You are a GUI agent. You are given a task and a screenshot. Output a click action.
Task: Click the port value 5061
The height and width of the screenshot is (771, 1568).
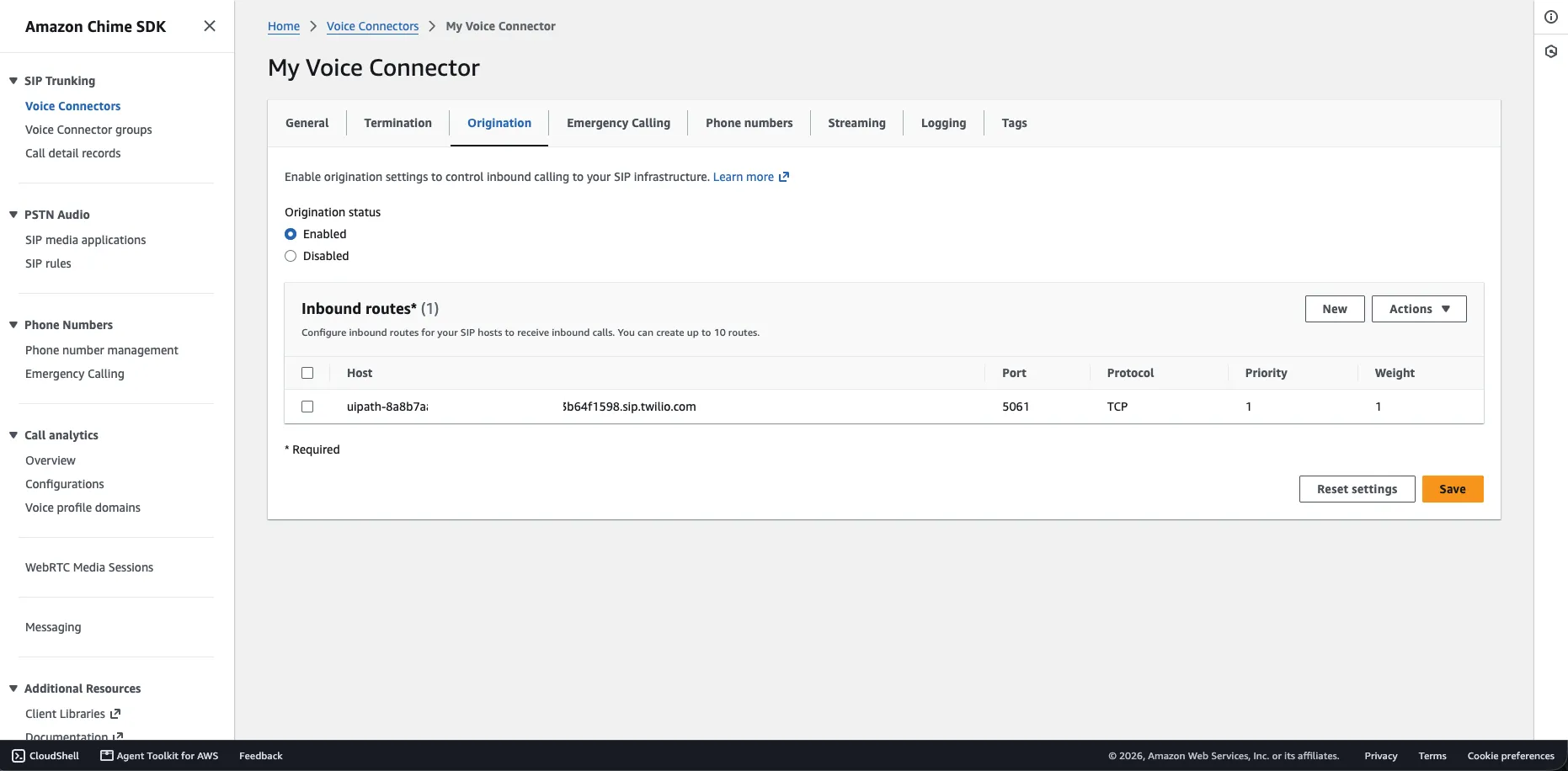pos(1016,407)
